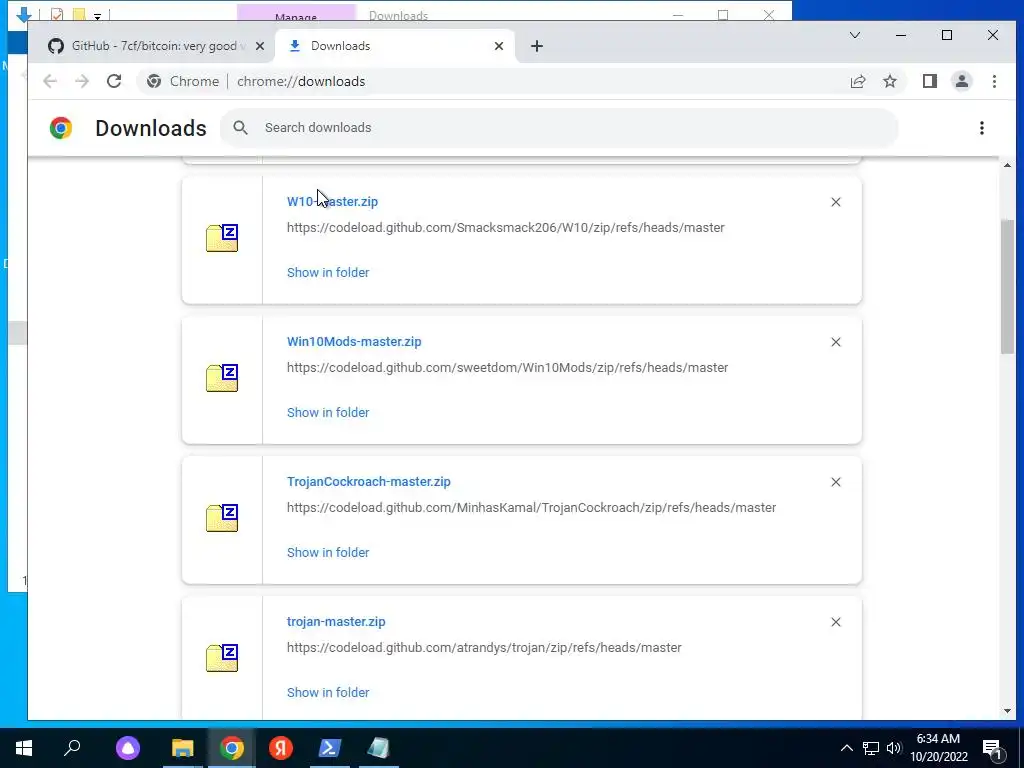Open the purple Alice assistant taskbar icon

[128, 748]
